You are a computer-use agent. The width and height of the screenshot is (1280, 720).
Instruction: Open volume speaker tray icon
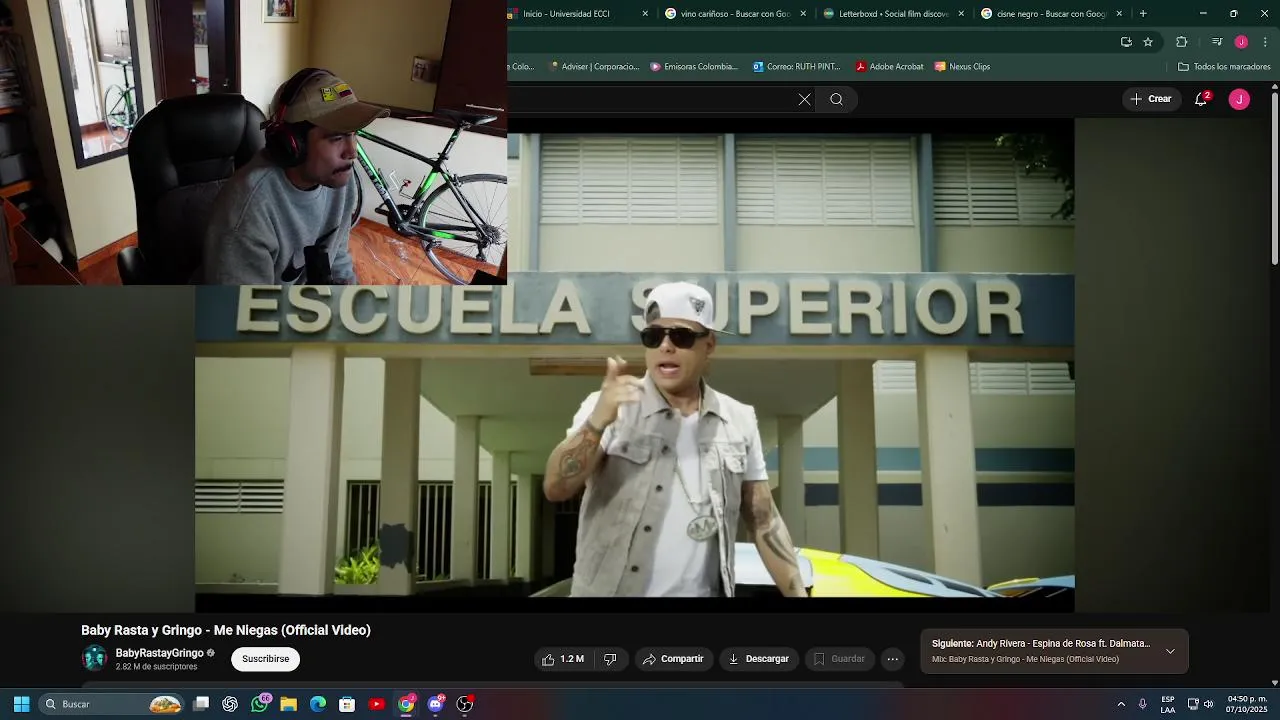click(1208, 704)
